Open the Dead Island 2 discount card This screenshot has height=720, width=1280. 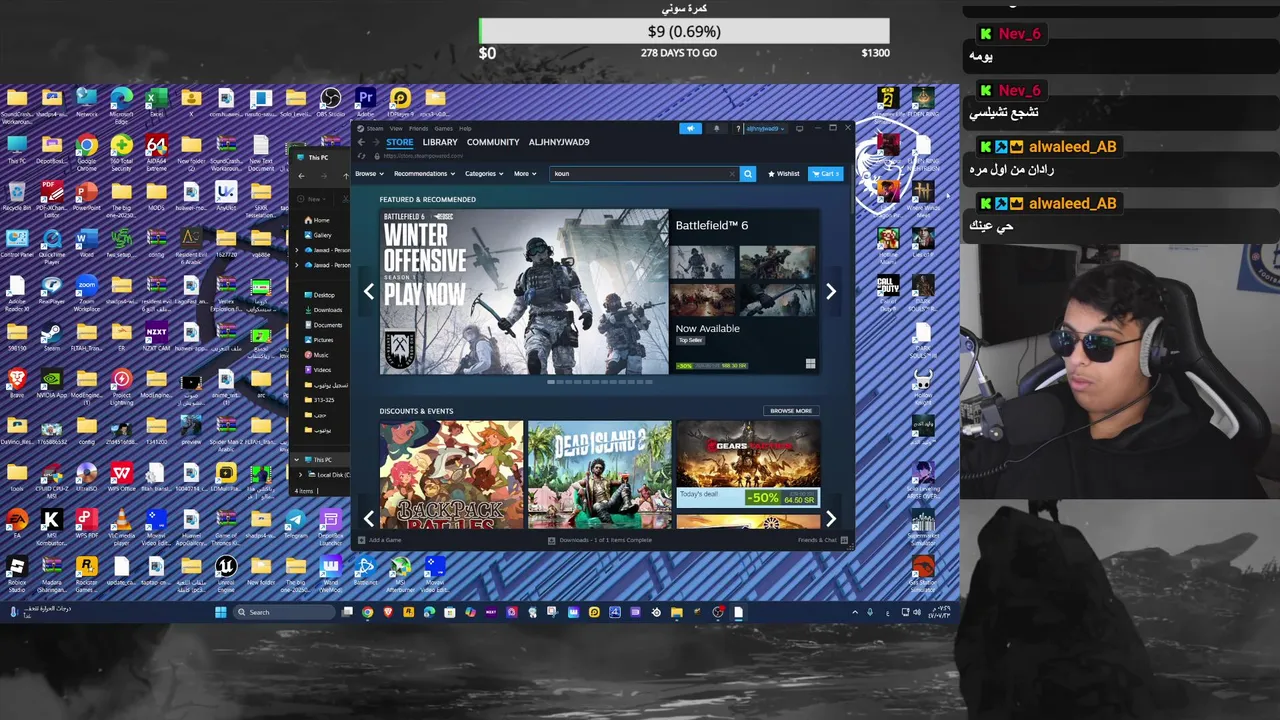599,474
